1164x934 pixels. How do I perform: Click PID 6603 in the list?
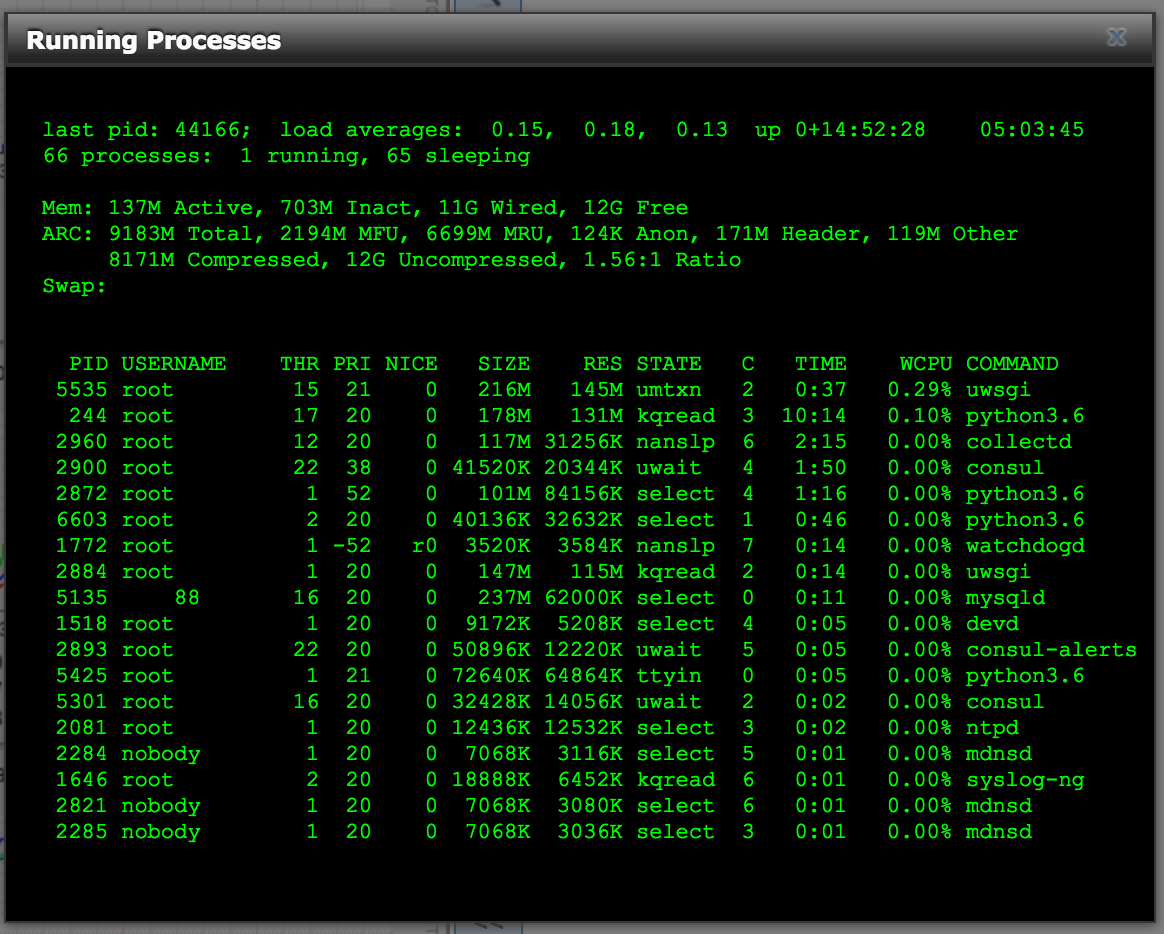pos(82,520)
